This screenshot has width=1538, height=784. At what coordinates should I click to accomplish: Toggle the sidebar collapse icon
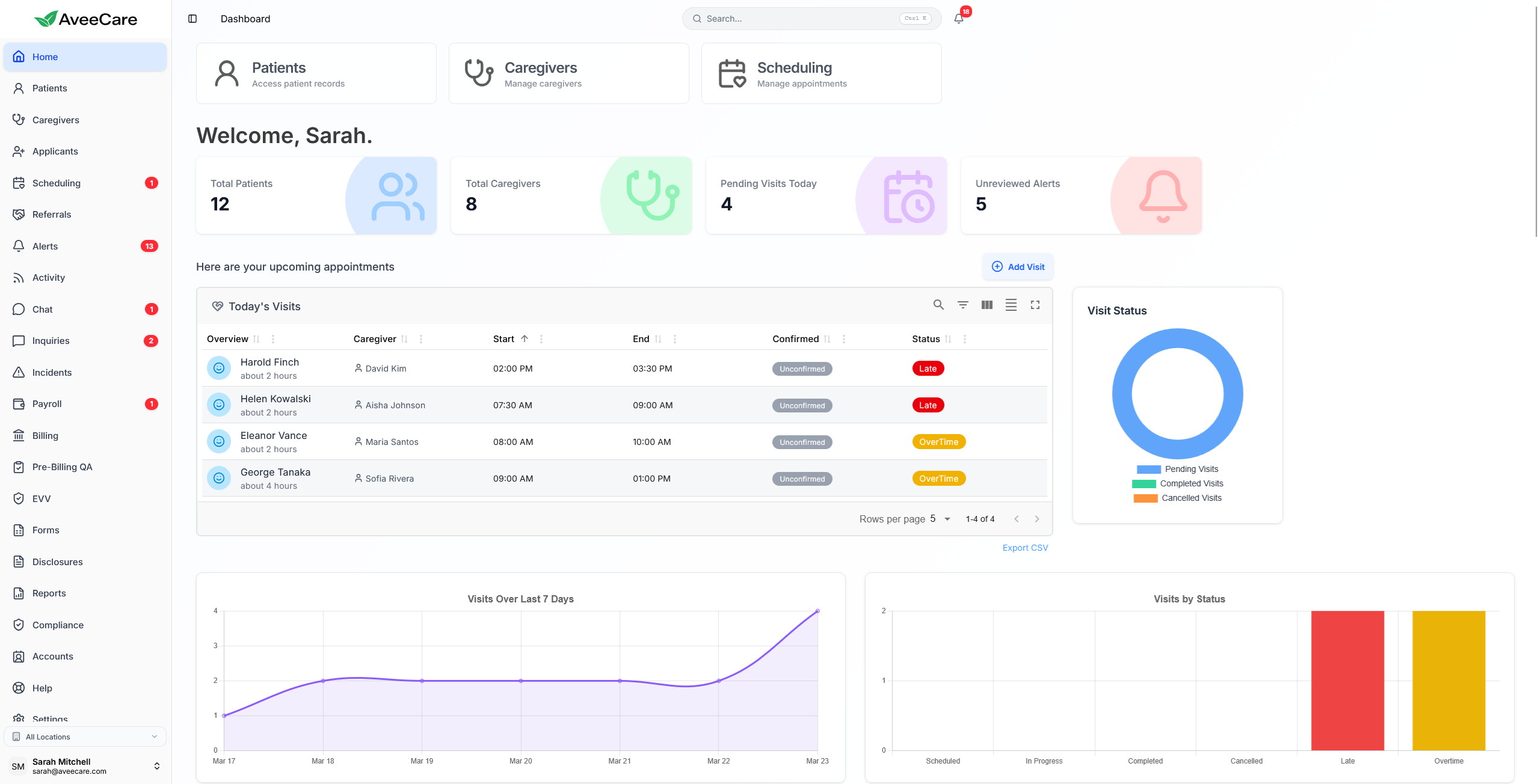coord(192,19)
